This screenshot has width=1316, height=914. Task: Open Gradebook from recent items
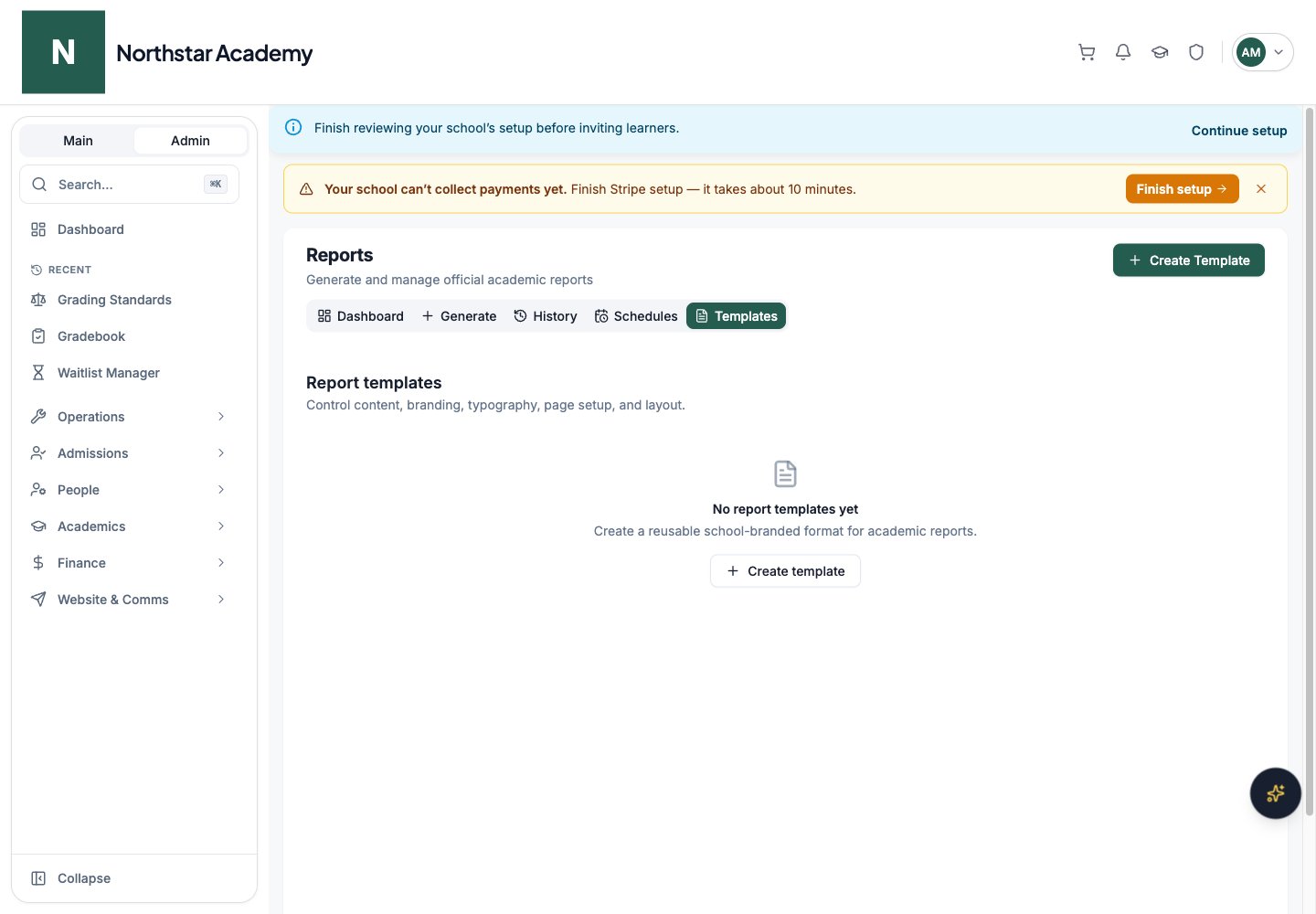128,336
